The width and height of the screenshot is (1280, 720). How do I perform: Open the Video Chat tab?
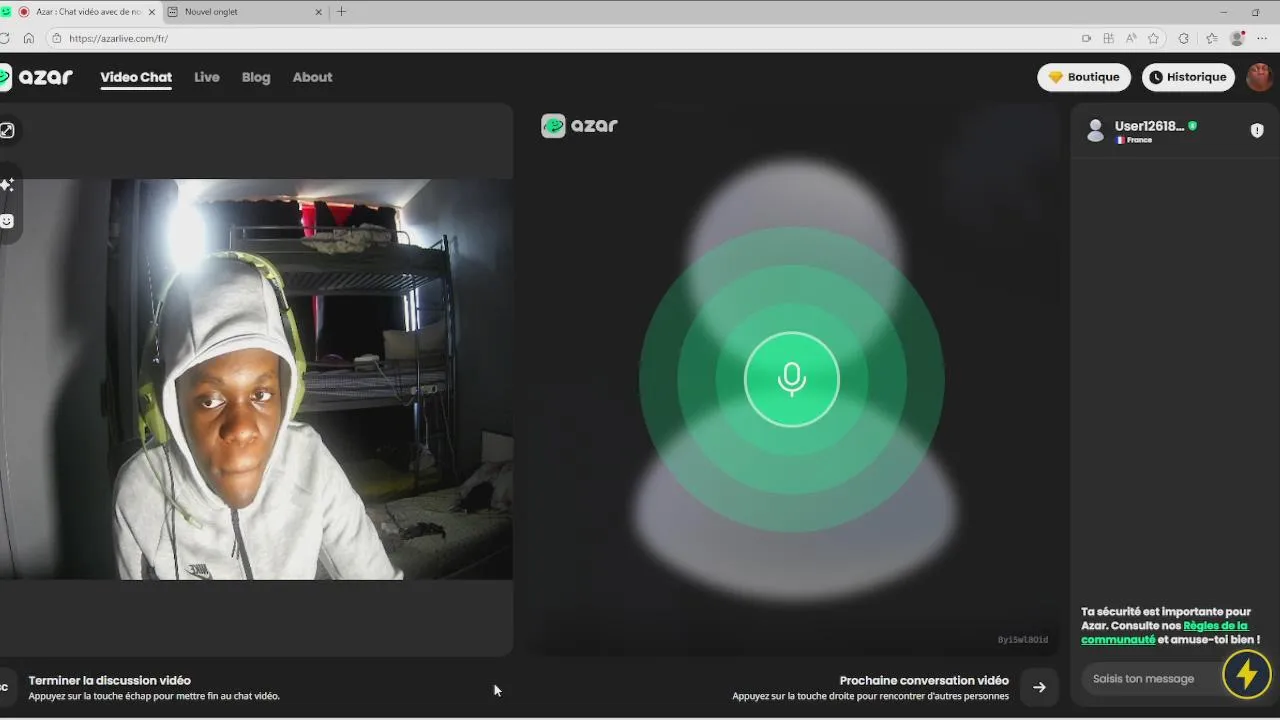click(x=136, y=77)
